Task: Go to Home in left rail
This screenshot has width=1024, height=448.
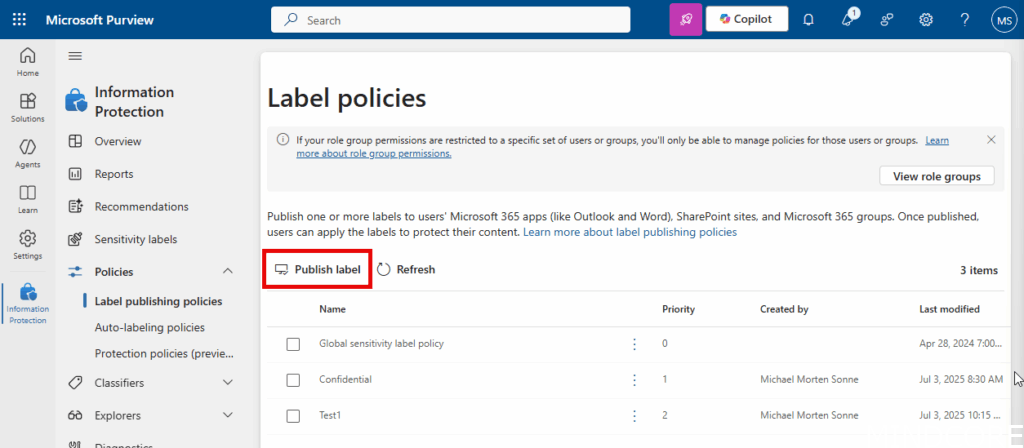Action: pos(28,62)
